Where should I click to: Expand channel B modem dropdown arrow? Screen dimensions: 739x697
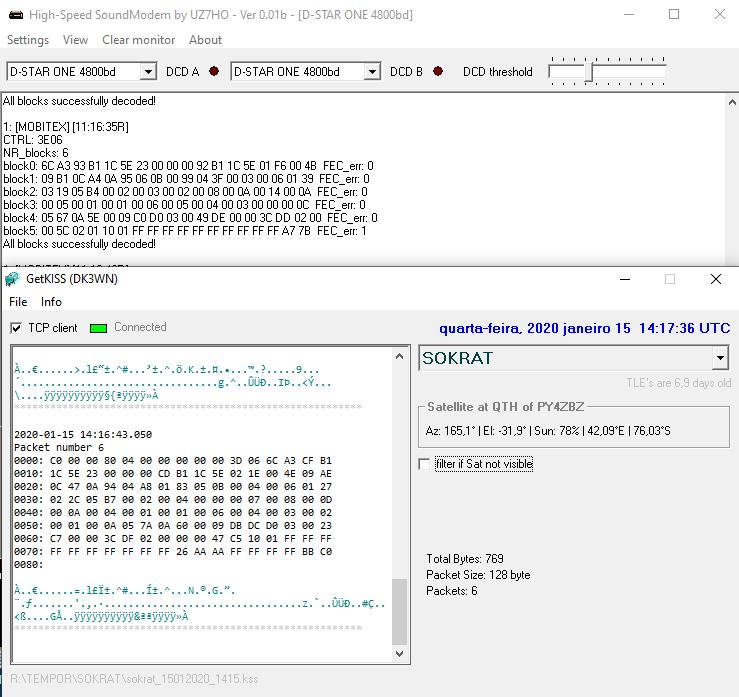tap(372, 72)
